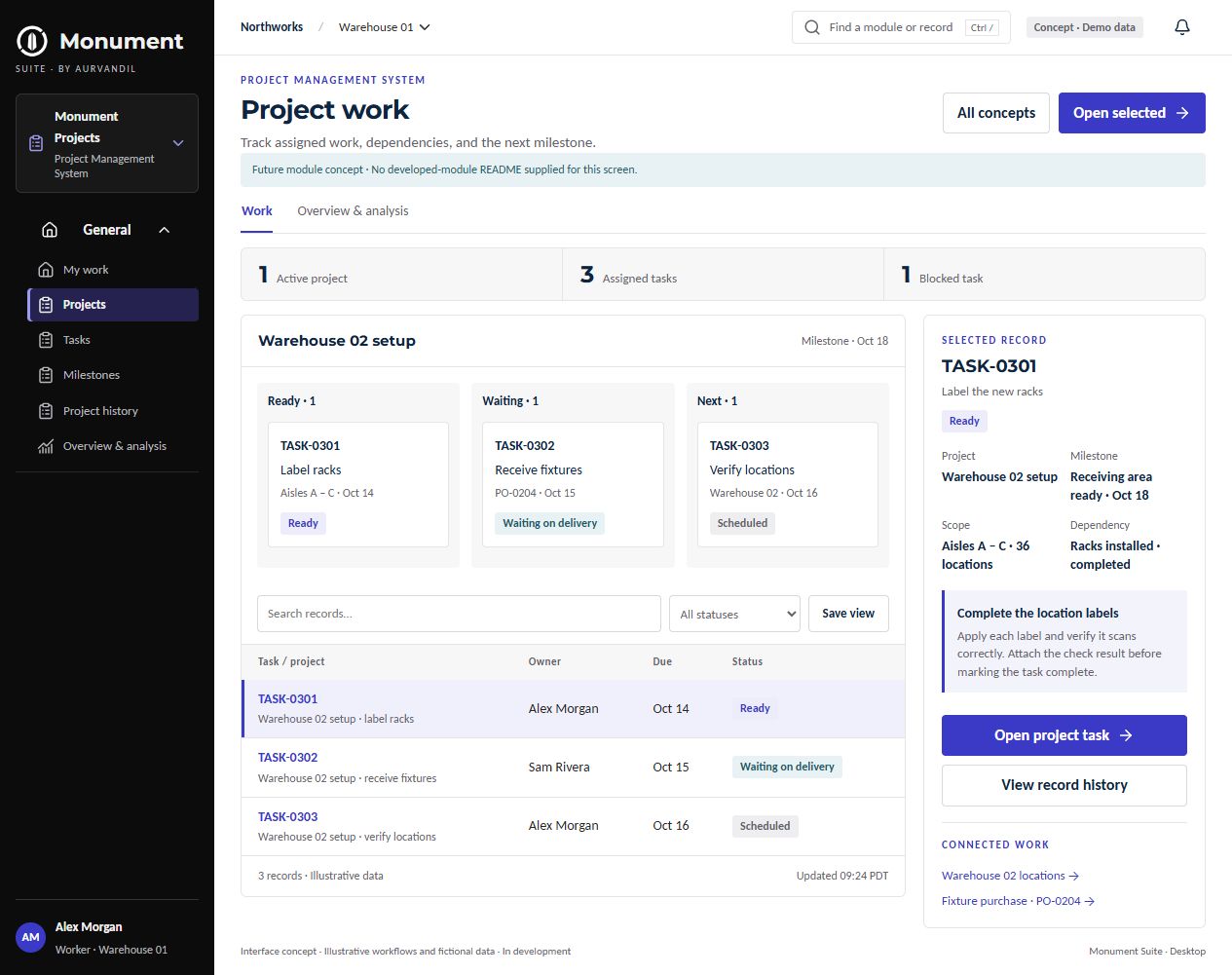This screenshot has height=975, width=1232.
Task: Click the search magnifier icon
Action: (x=812, y=27)
